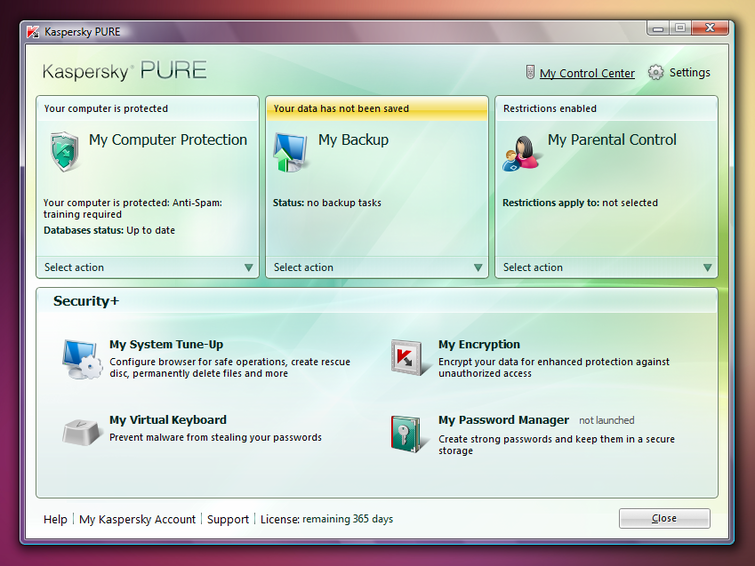Click 'not launched' status text

607,421
